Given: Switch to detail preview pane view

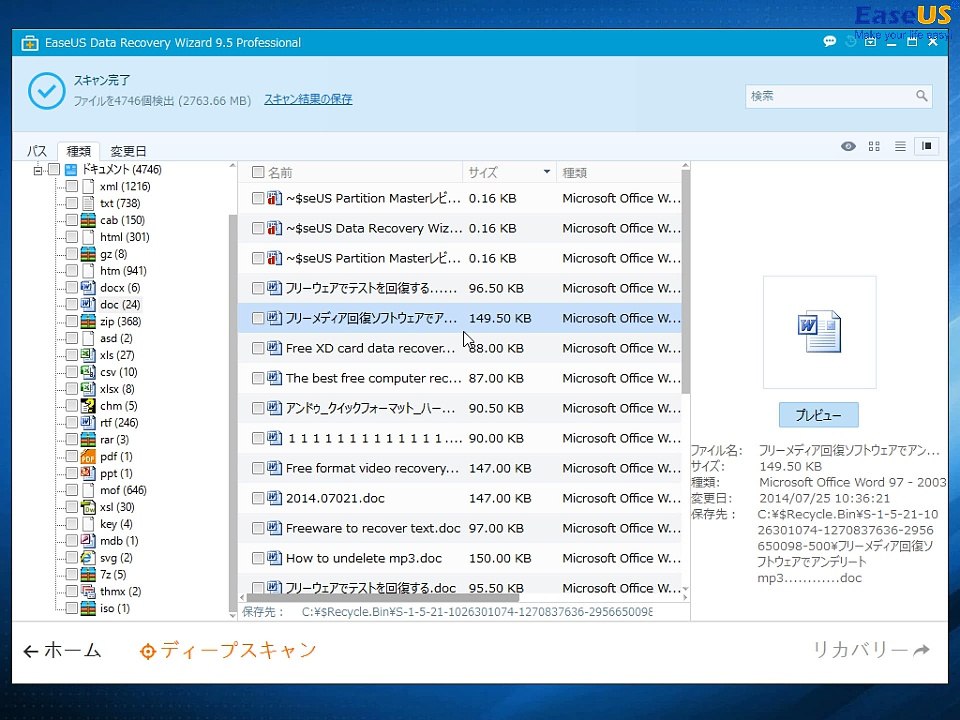Looking at the screenshot, I should pyautogui.click(x=926, y=146).
